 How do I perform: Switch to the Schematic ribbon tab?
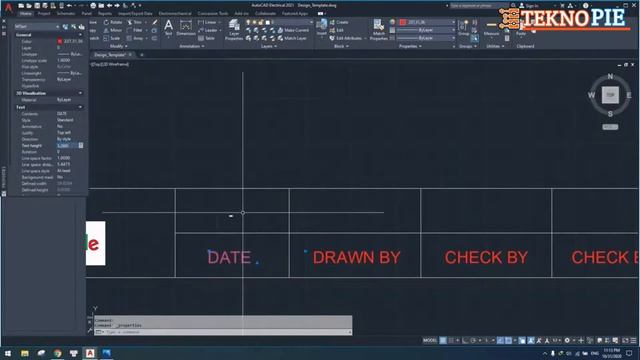tap(66, 13)
